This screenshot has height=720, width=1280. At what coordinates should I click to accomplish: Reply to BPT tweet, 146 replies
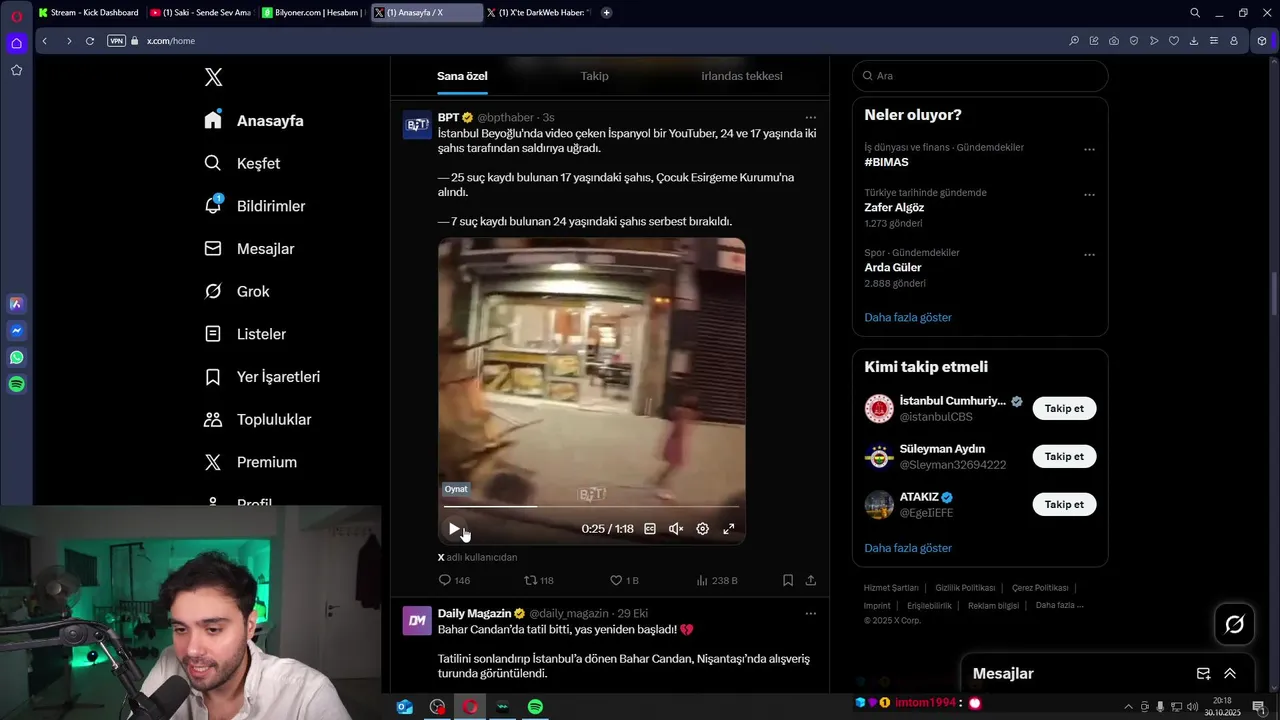[x=454, y=580]
